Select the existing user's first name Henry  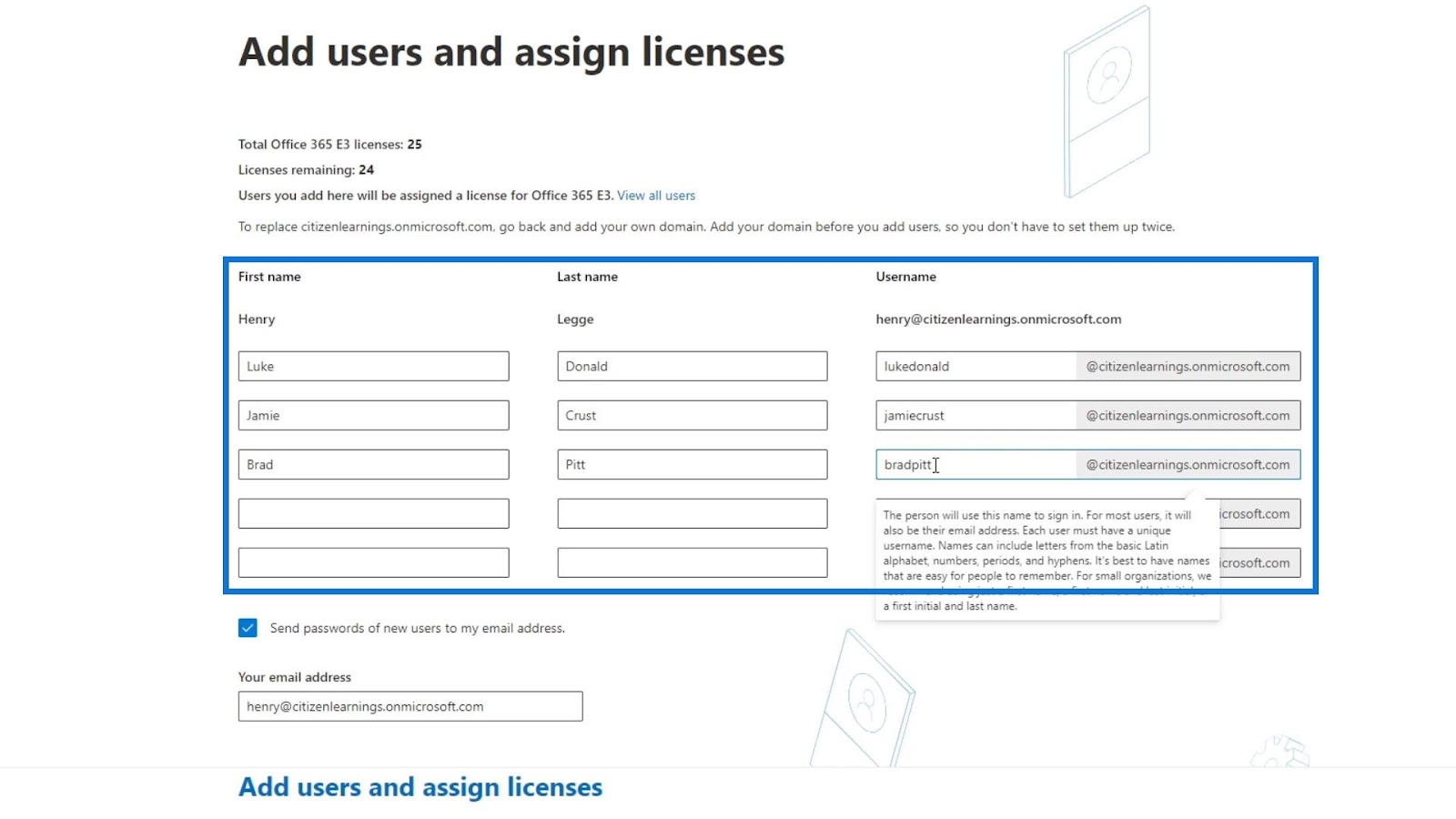tap(257, 319)
